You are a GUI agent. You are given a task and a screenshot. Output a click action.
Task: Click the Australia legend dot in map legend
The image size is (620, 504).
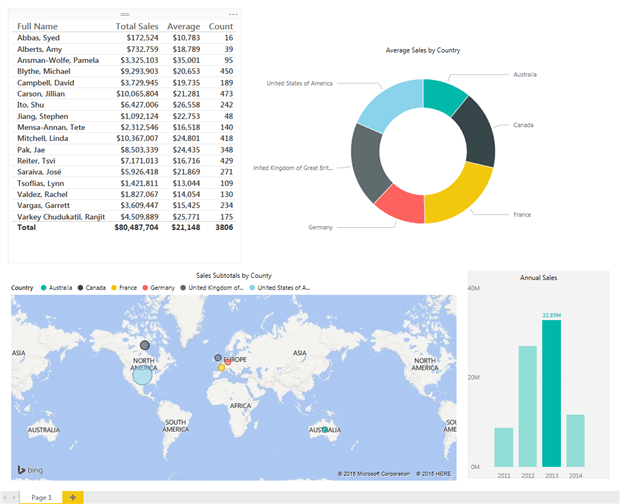click(x=43, y=288)
